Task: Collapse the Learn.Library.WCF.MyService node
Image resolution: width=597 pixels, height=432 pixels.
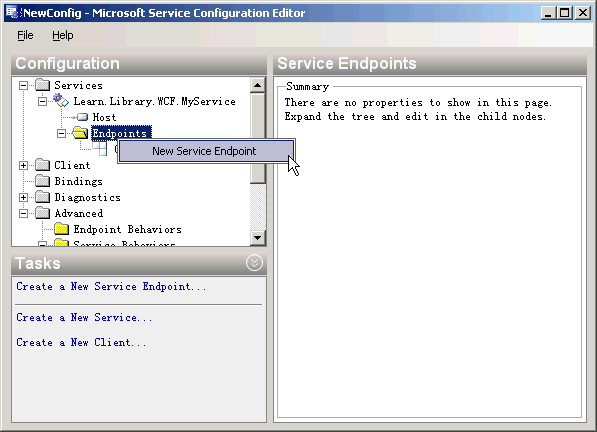Action: tap(42, 101)
